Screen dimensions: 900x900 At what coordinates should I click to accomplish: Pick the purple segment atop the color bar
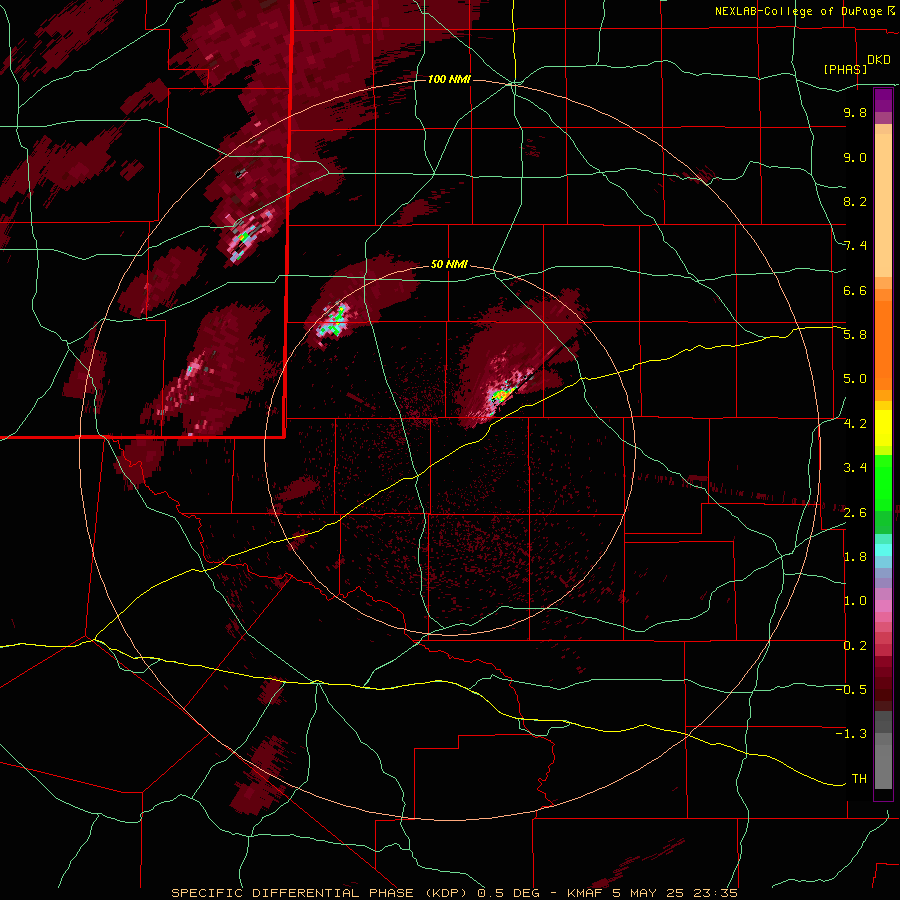coord(883,100)
